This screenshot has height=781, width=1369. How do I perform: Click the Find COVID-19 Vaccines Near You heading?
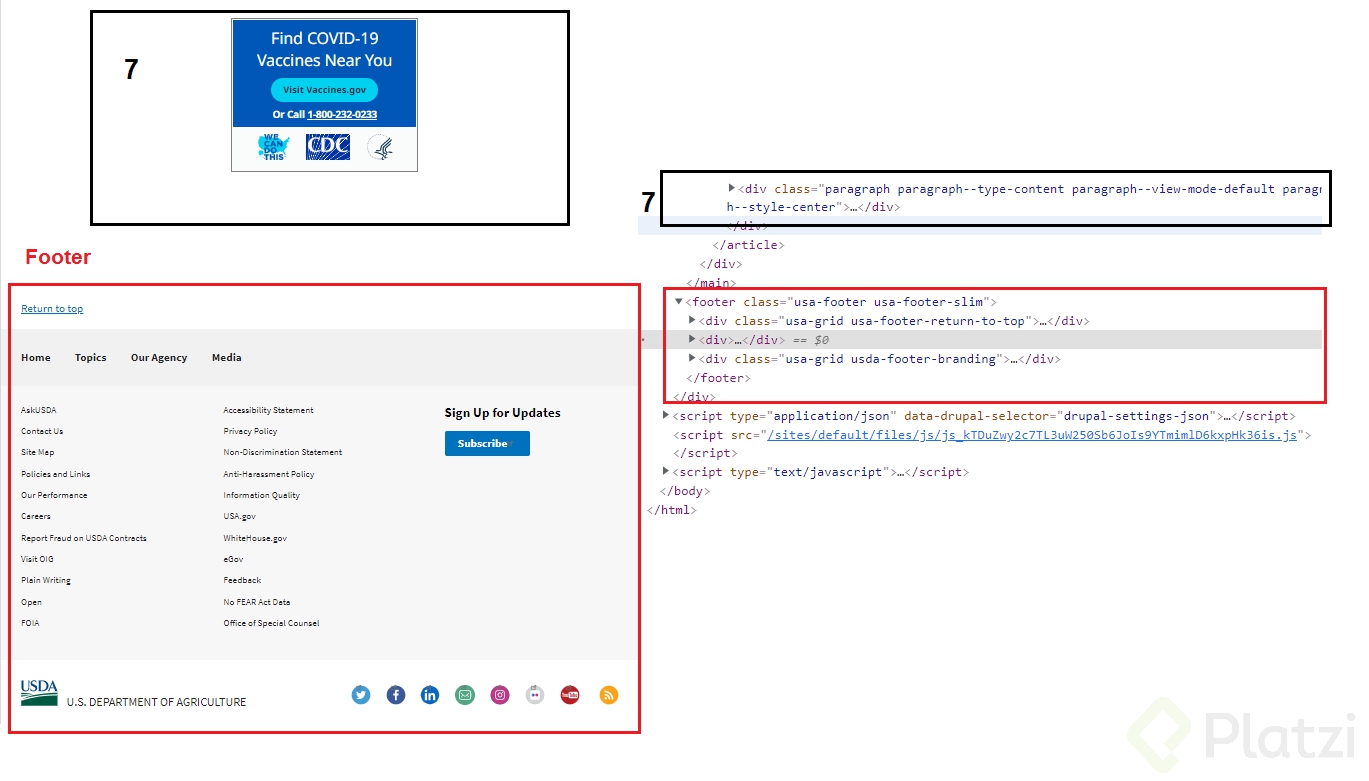coord(324,49)
